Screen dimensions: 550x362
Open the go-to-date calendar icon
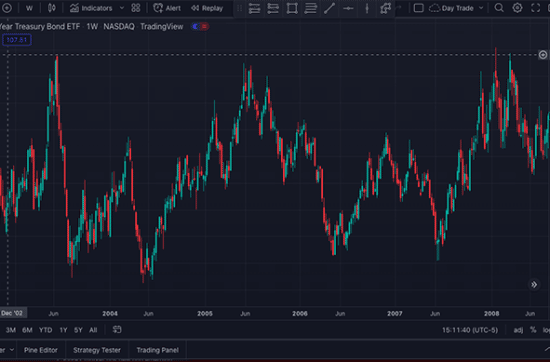point(117,330)
